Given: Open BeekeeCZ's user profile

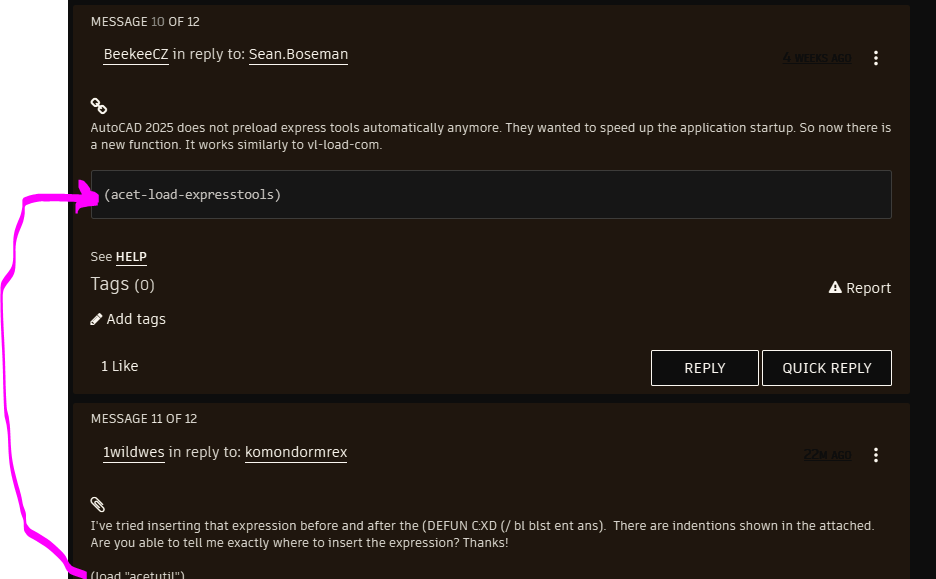Looking at the screenshot, I should [136, 54].
